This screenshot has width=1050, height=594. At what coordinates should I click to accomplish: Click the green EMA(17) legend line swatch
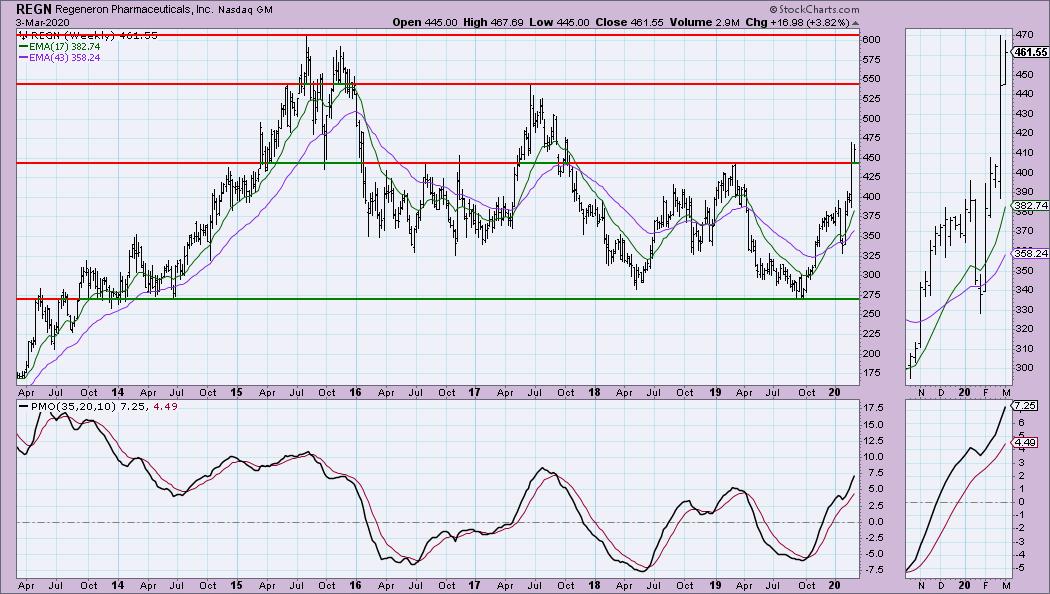tap(23, 47)
